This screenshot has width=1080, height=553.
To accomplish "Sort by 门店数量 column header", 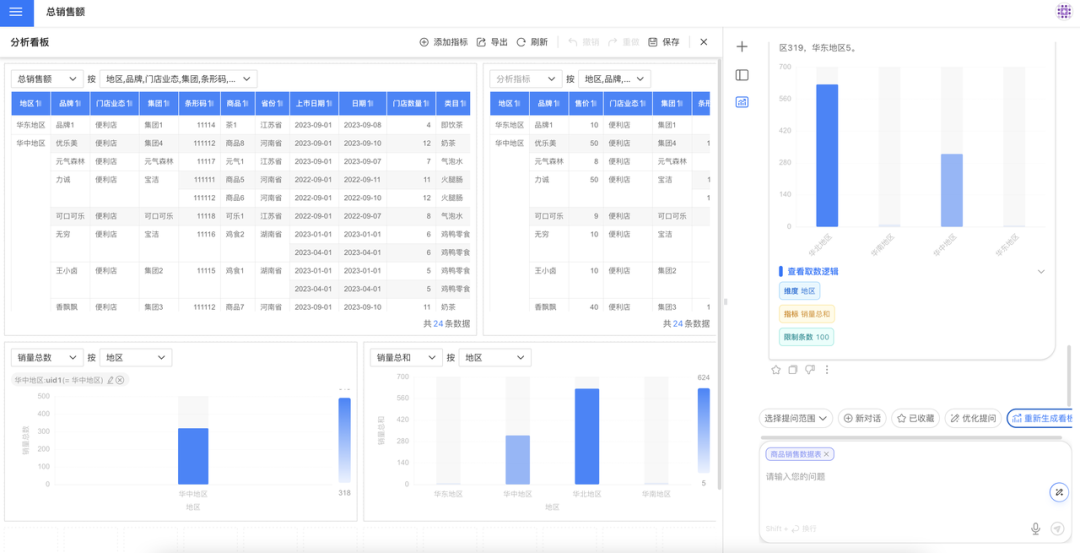I will (411, 103).
